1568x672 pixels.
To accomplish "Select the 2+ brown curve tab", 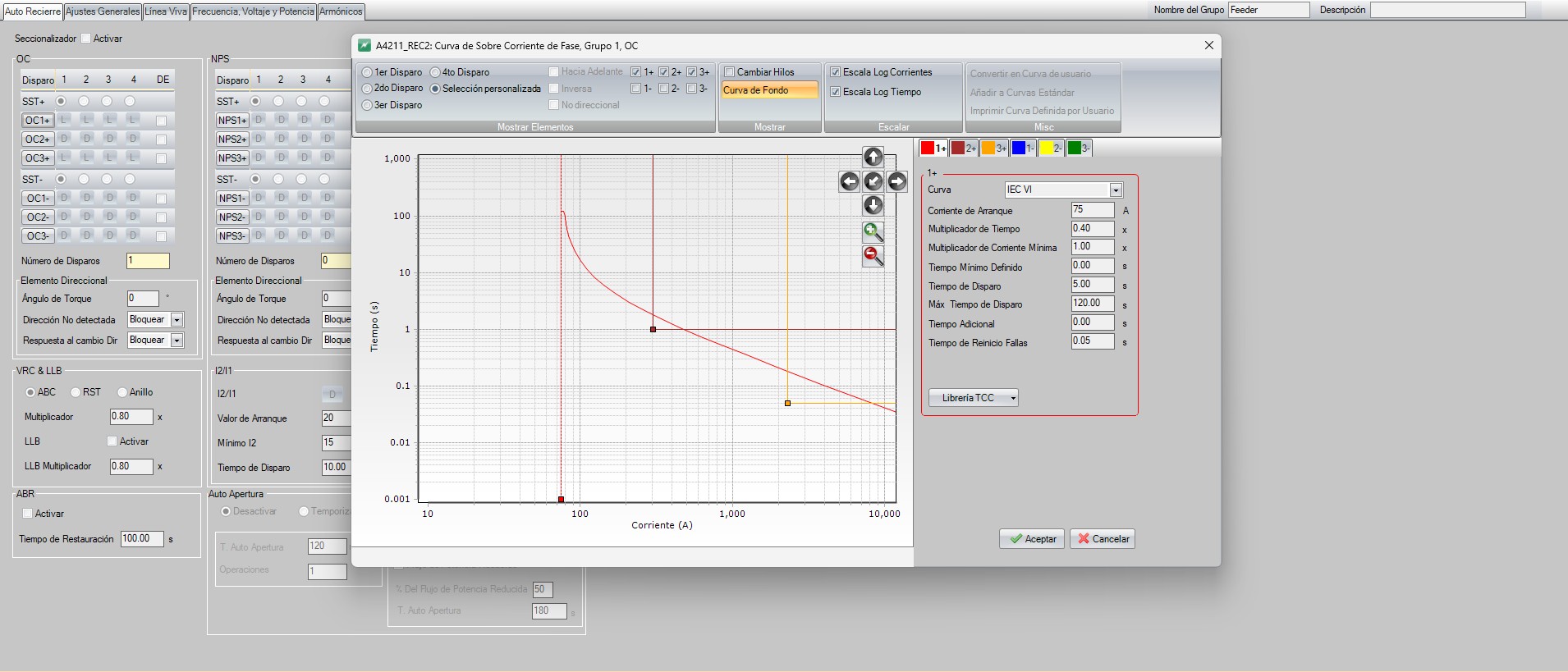I will pyautogui.click(x=964, y=148).
